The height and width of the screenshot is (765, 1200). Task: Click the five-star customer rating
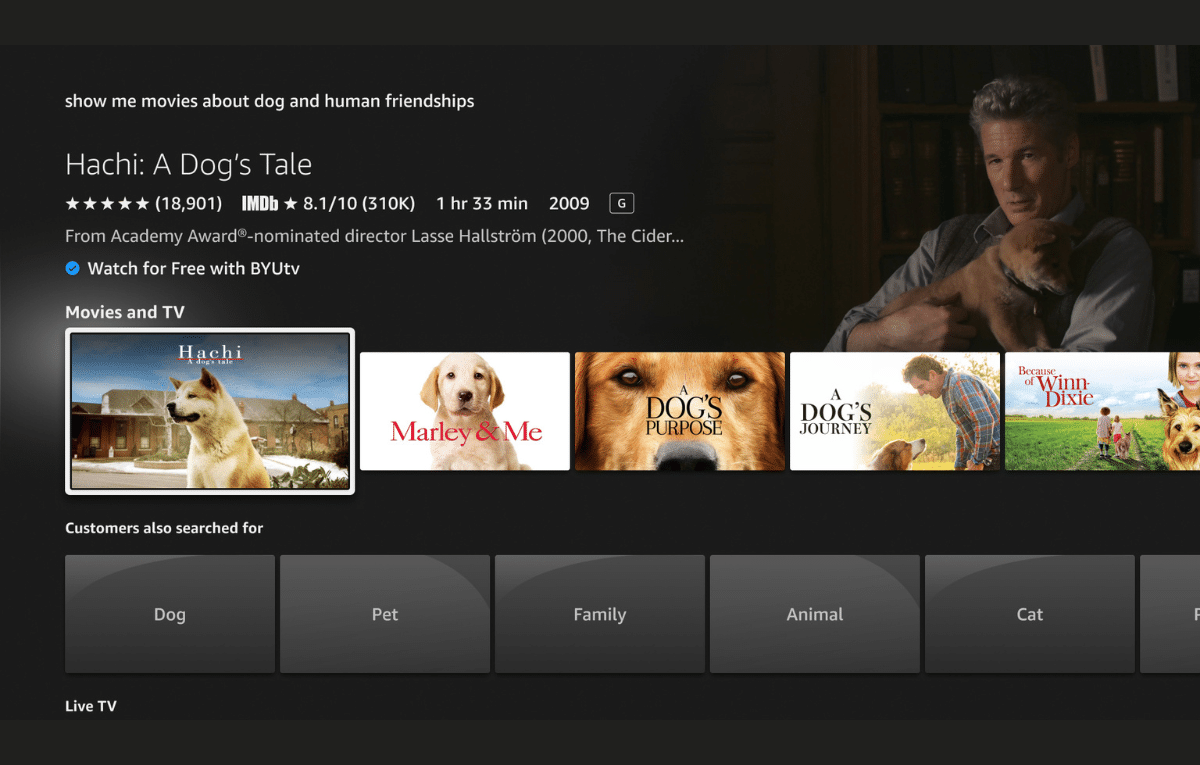(107, 204)
